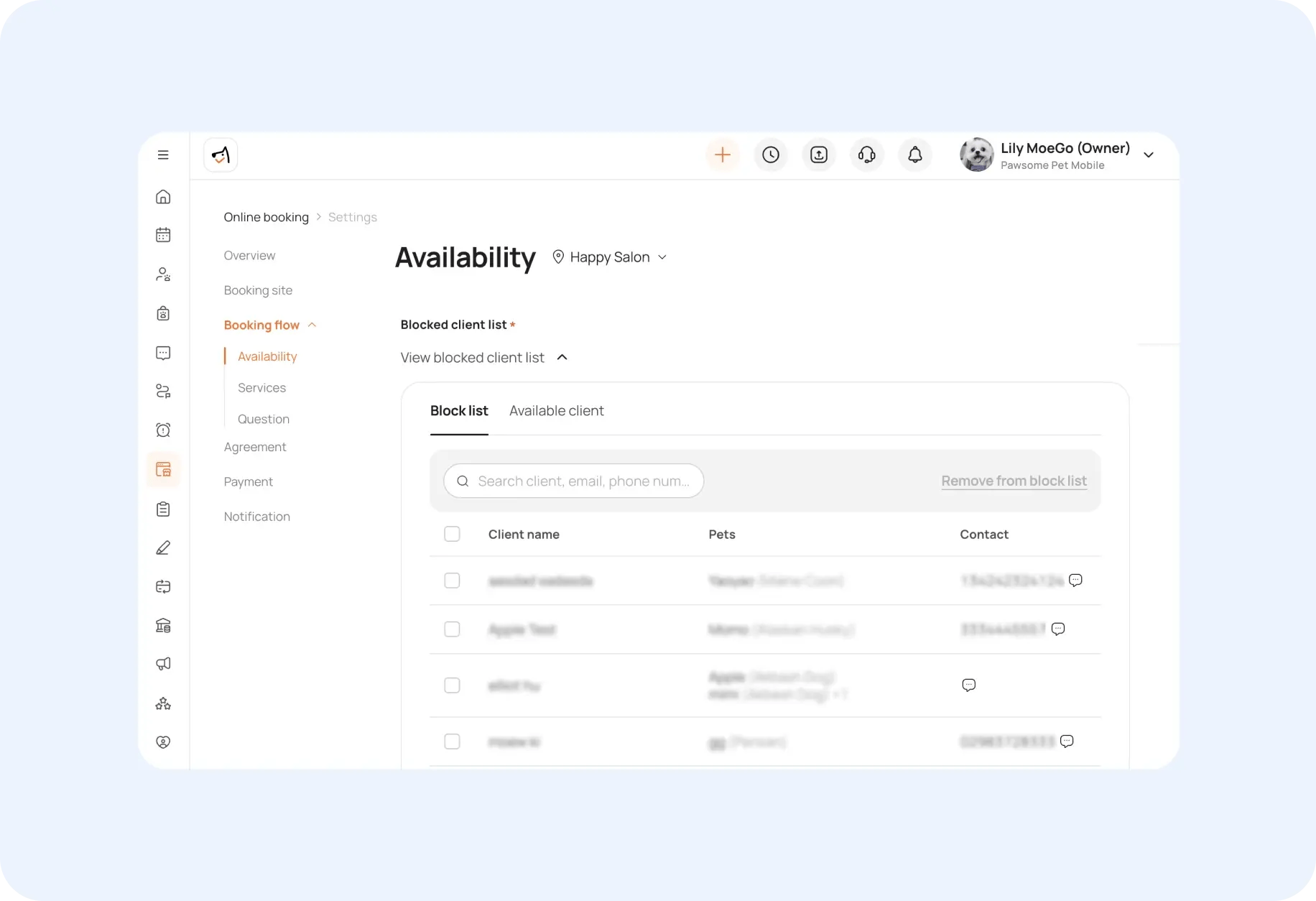Click the search client input field
Screen dimensions: 1316x901
583,481
